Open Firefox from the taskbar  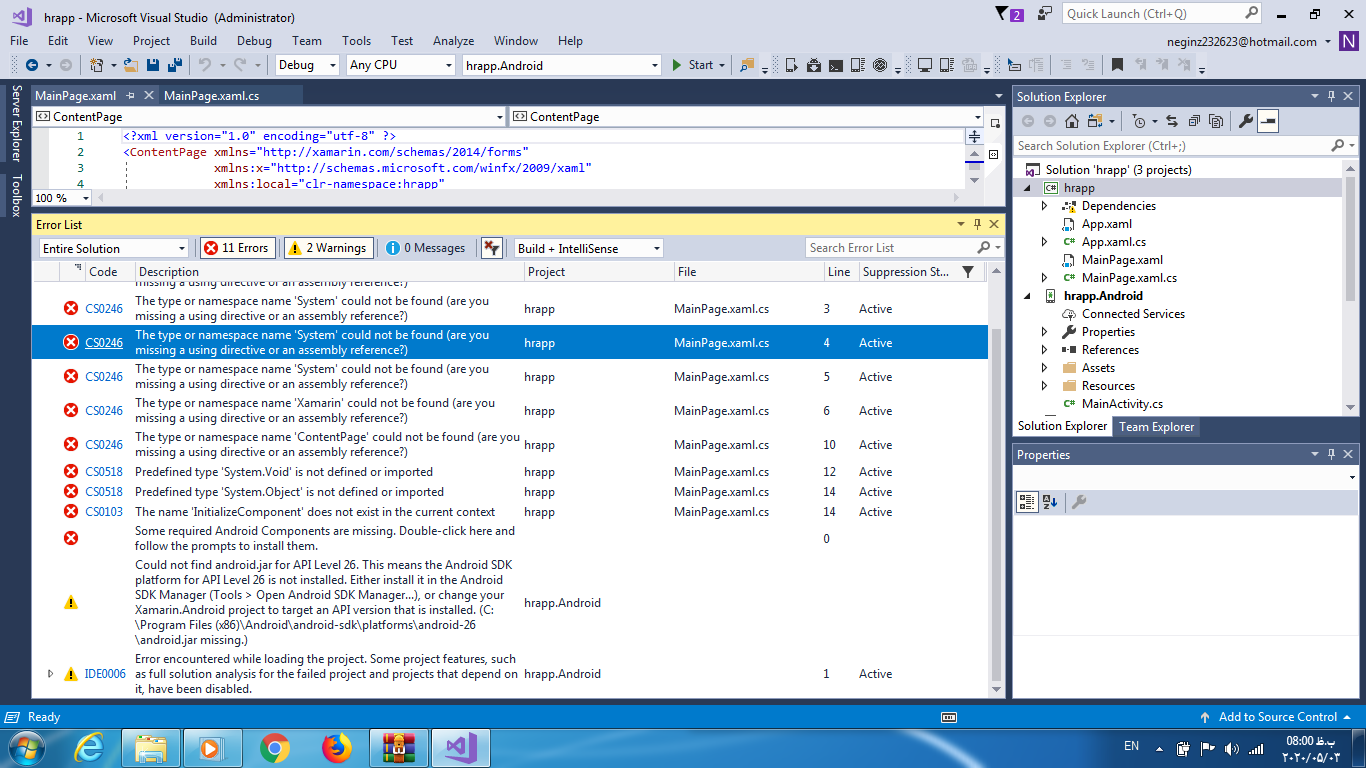[337, 748]
